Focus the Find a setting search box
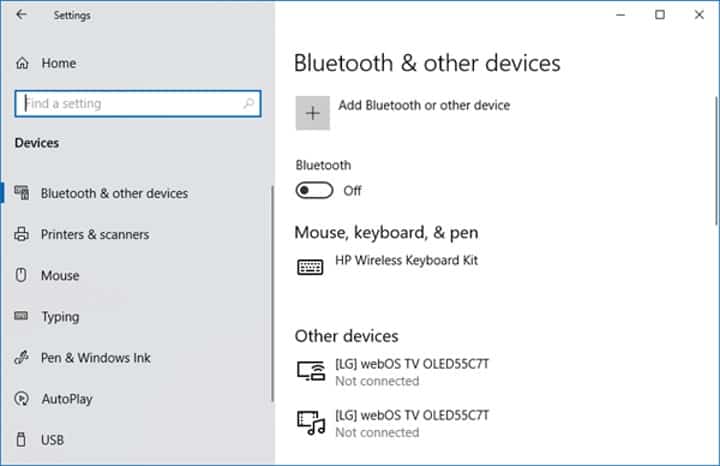This screenshot has width=720, height=466. [138, 103]
